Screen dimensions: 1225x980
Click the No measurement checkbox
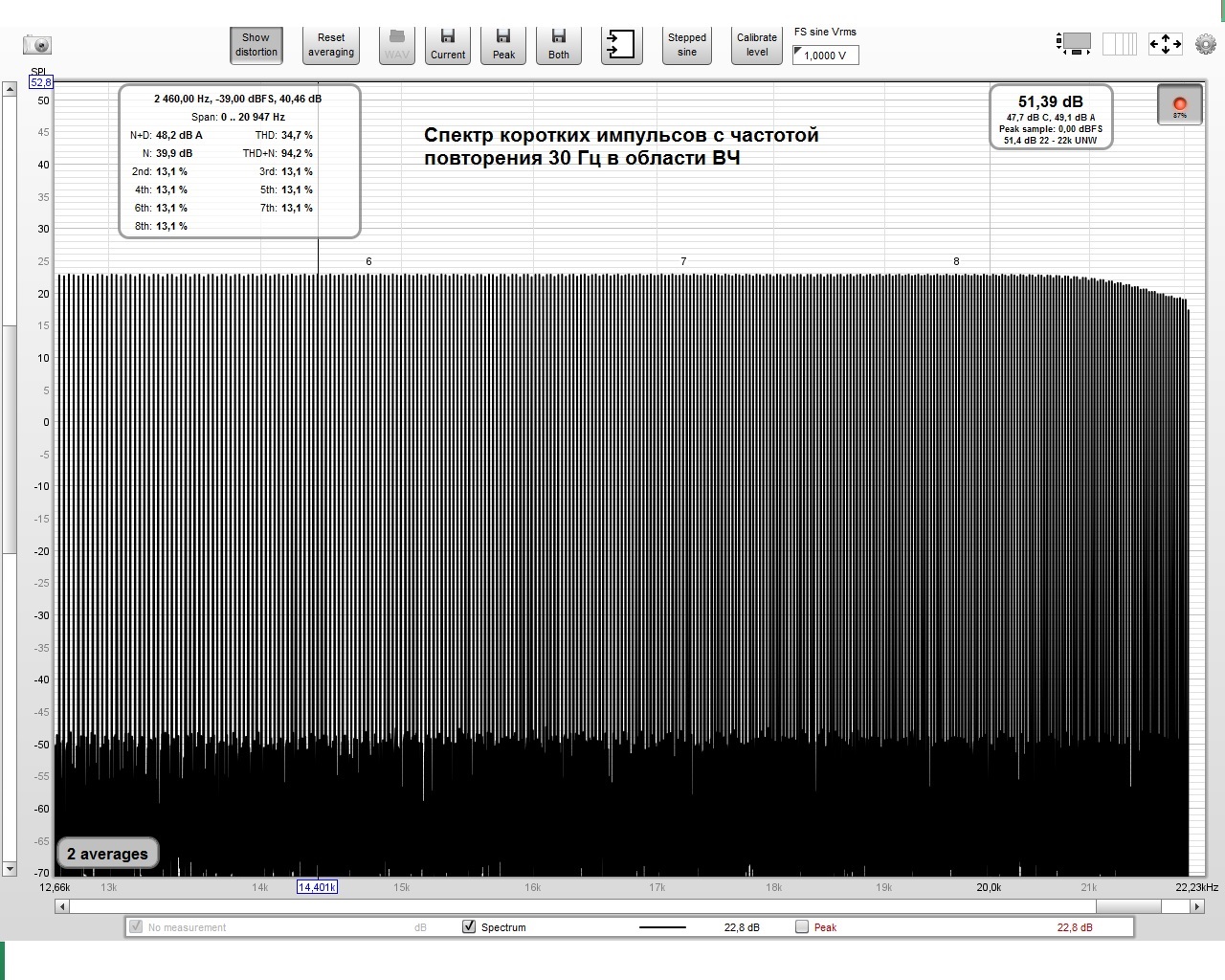point(136,926)
